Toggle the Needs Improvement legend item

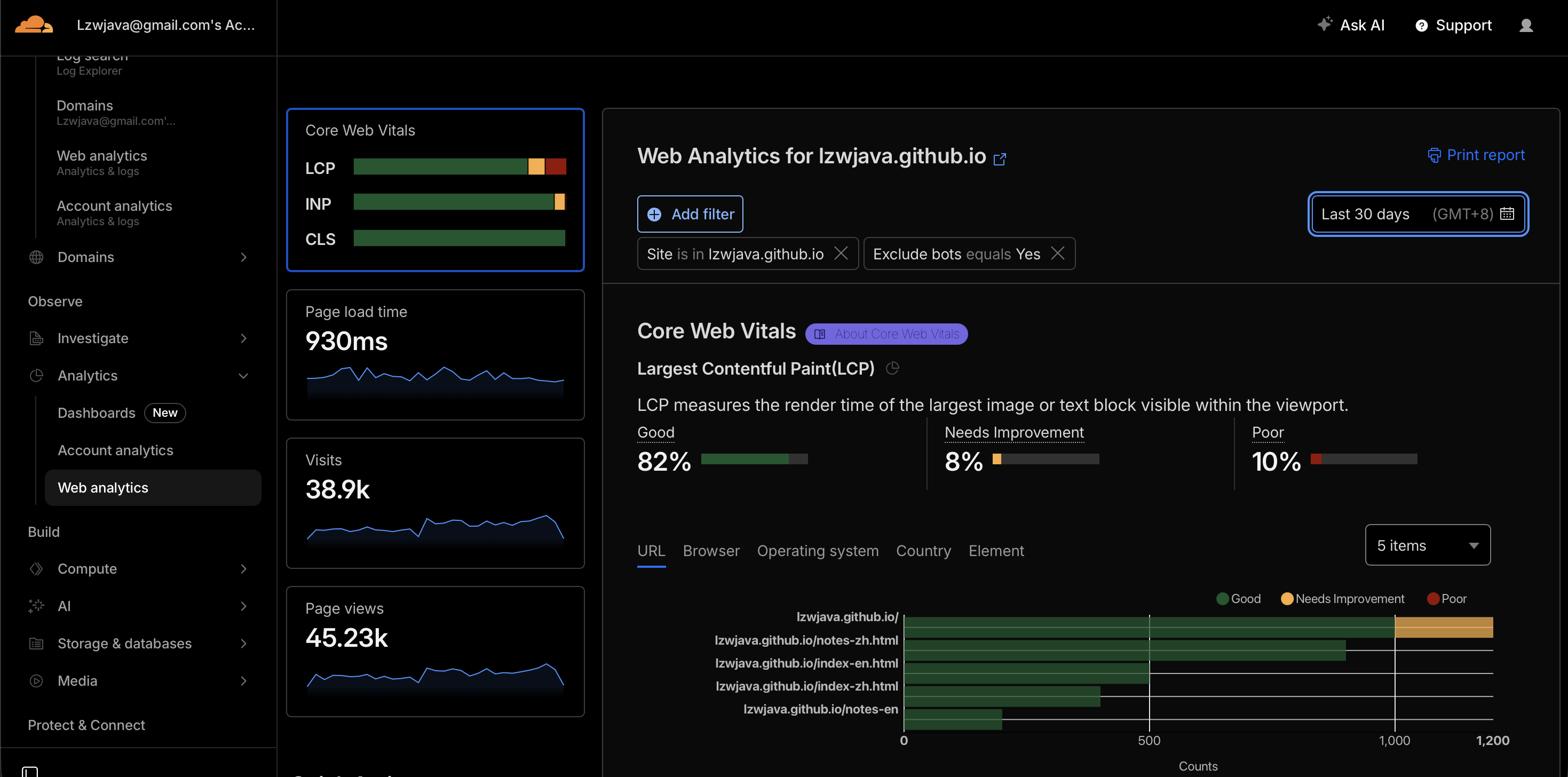[x=1342, y=599]
